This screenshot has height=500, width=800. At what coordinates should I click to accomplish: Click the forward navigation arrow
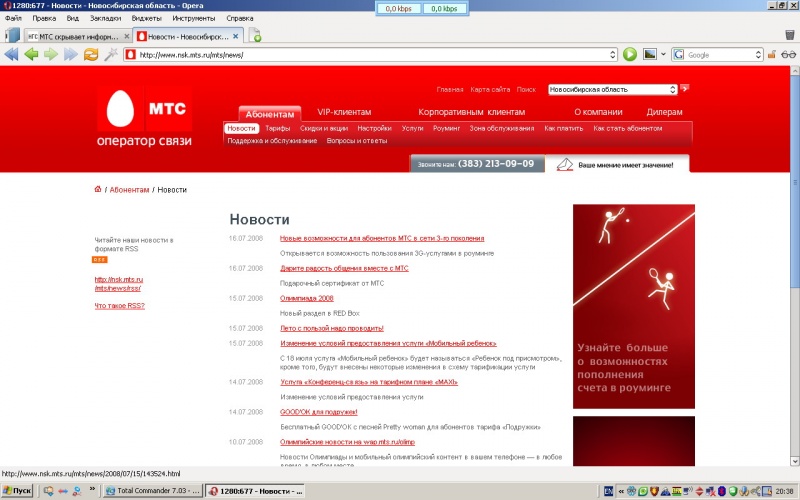pos(52,54)
